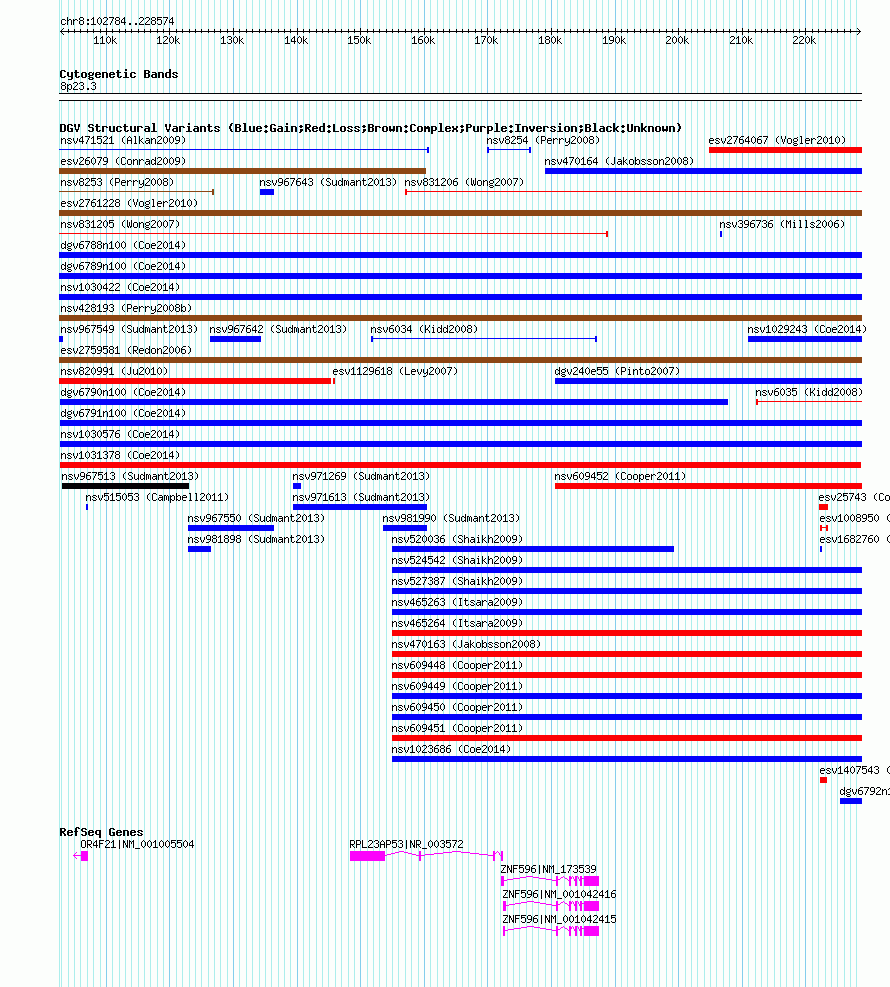Select the esv26079 (Conrad2009) brown bar
This screenshot has width=890, height=987.
pos(242,171)
